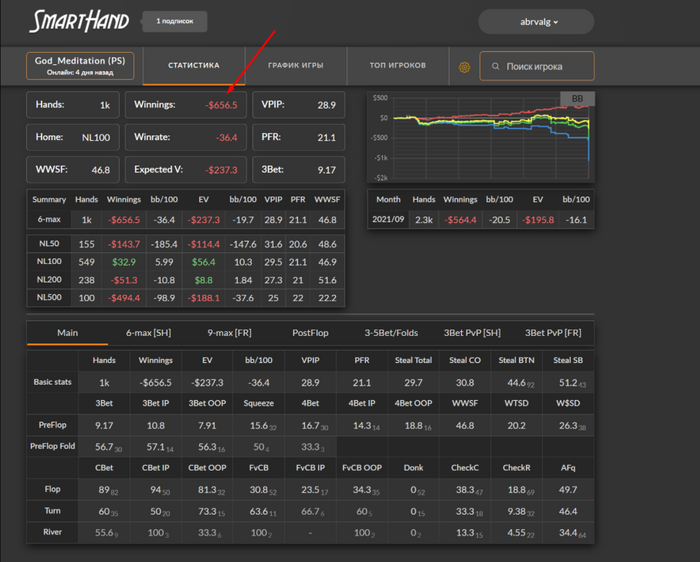Click the 2021/09 month row
This screenshot has height=562, width=700.
pyautogui.click(x=481, y=220)
